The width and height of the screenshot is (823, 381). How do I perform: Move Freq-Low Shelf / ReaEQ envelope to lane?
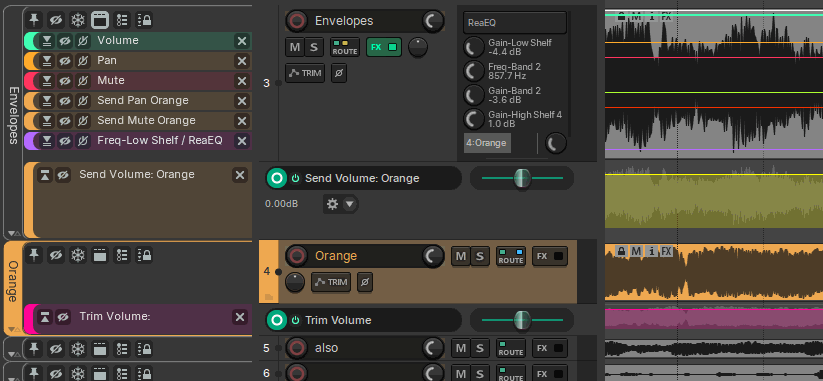tap(47, 141)
